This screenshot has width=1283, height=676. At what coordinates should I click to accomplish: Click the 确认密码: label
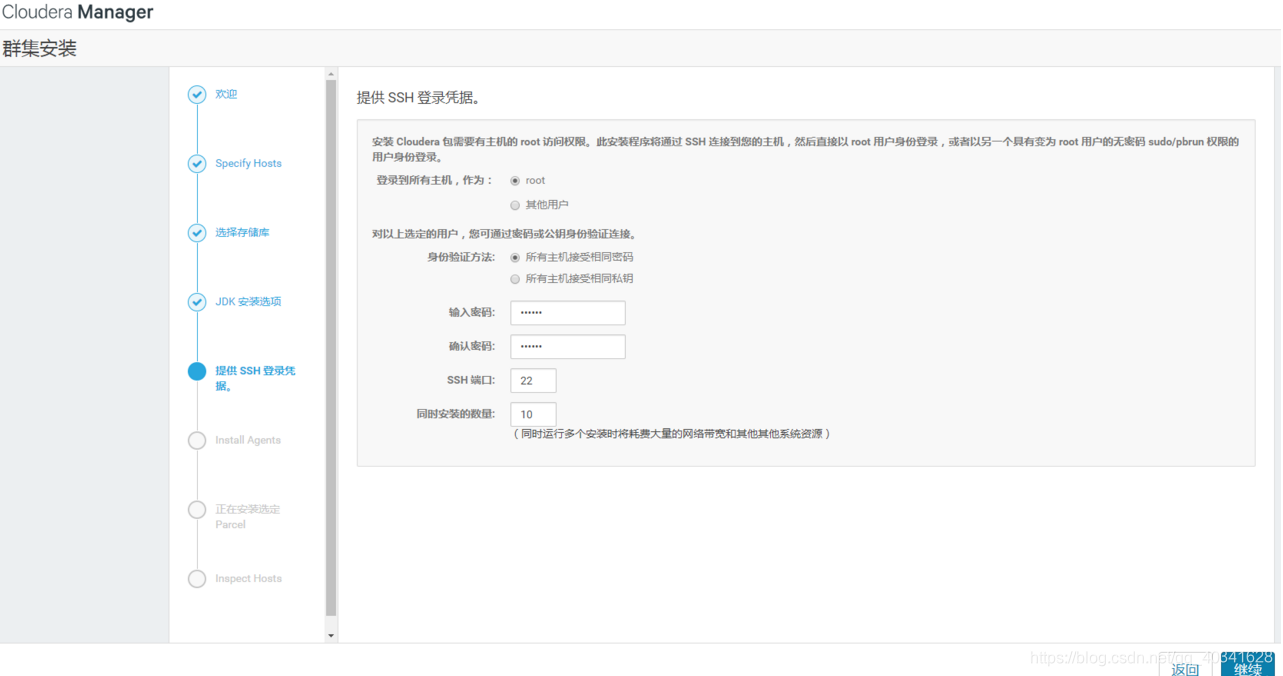472,347
